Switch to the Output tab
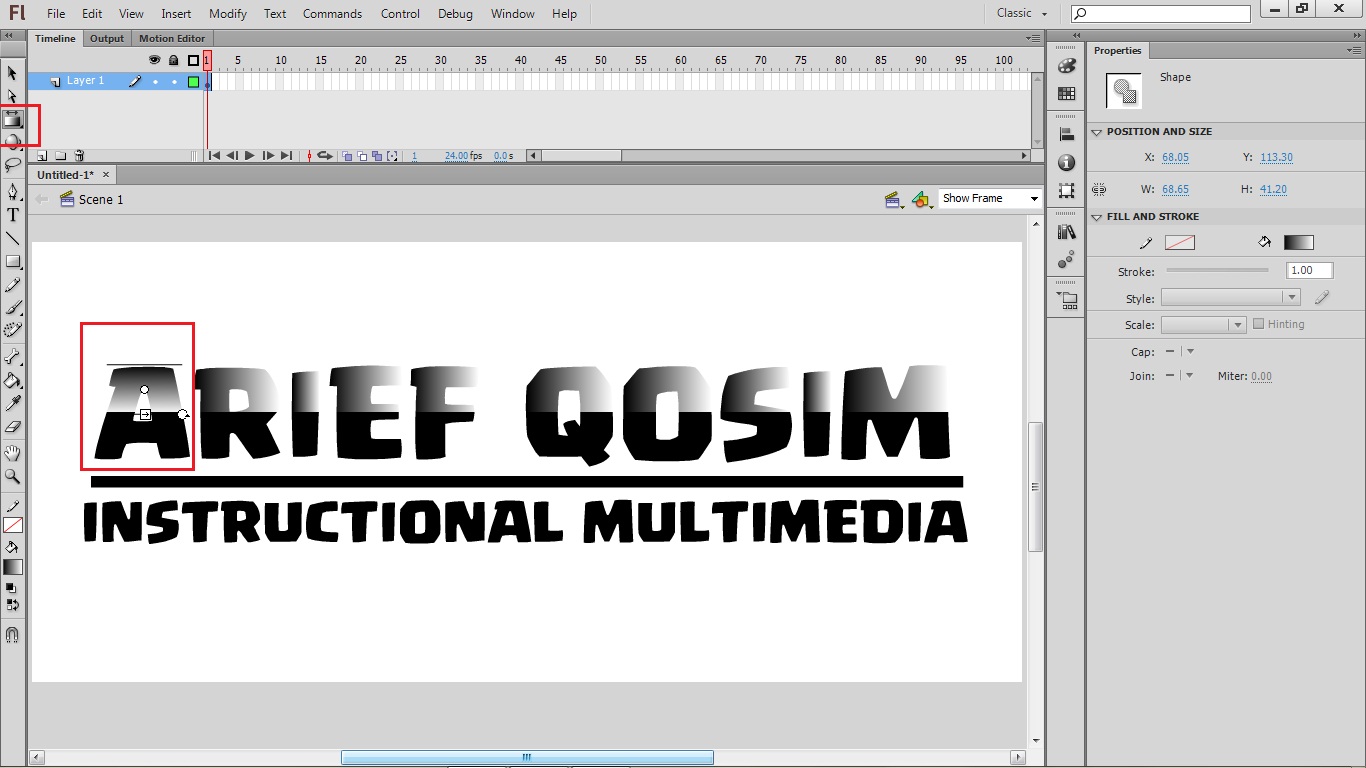Screen dimensions: 1366x768 [107, 39]
